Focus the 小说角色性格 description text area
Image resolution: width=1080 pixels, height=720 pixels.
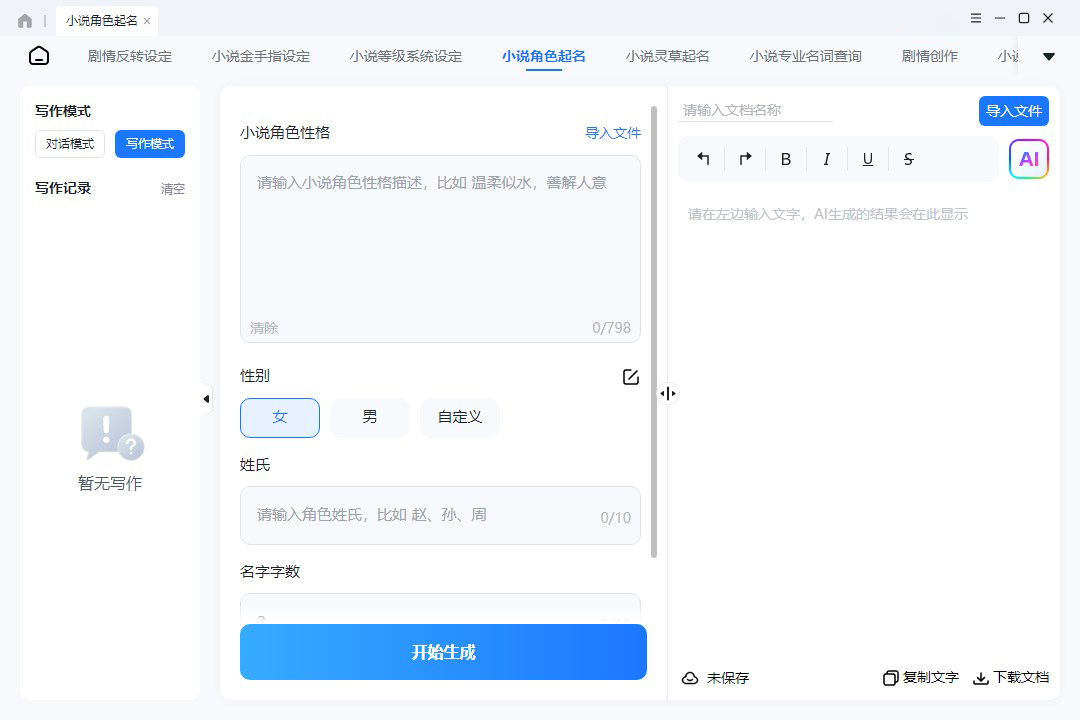pos(440,249)
